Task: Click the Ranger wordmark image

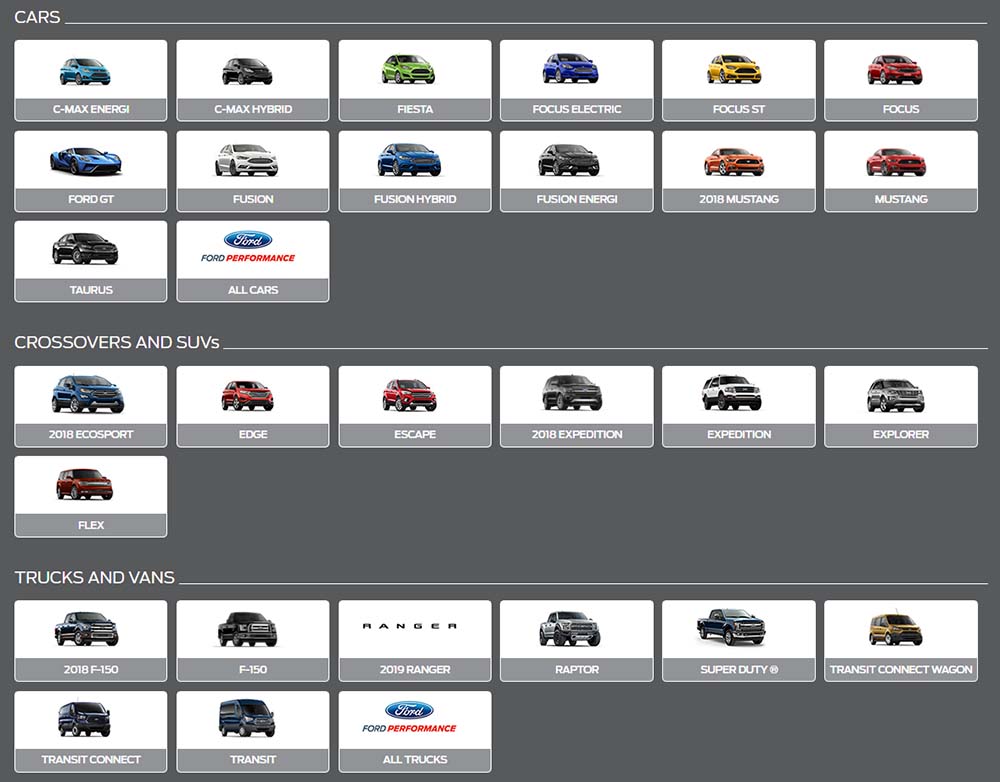Action: click(409, 626)
